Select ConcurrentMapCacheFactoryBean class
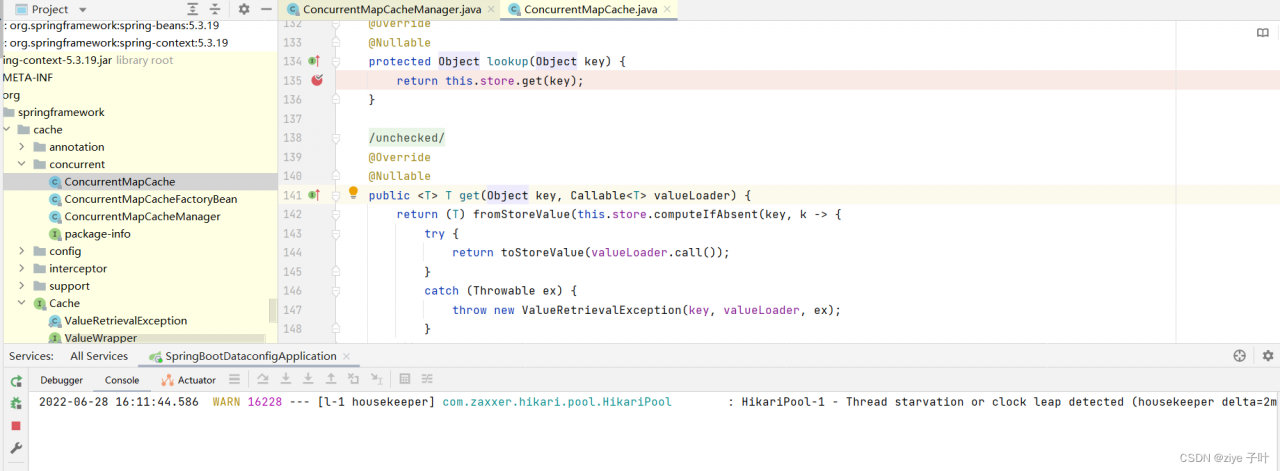 [150, 199]
